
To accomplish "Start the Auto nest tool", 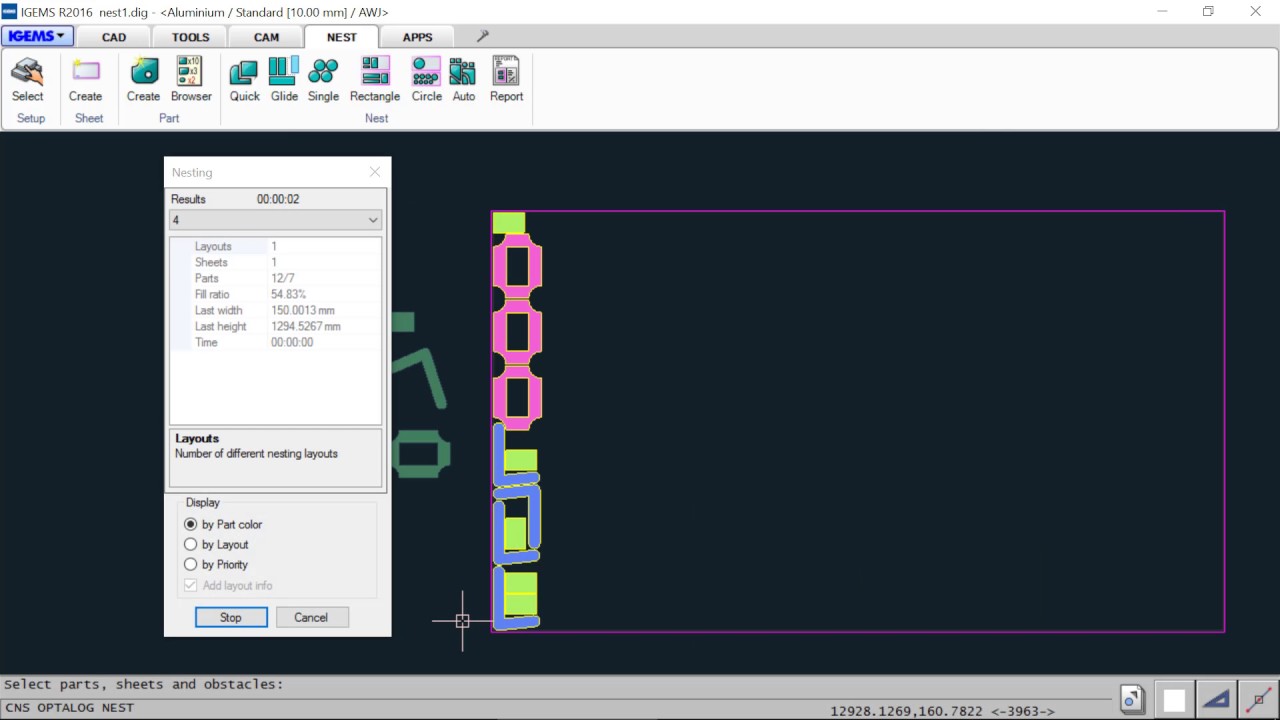I will pos(463,80).
